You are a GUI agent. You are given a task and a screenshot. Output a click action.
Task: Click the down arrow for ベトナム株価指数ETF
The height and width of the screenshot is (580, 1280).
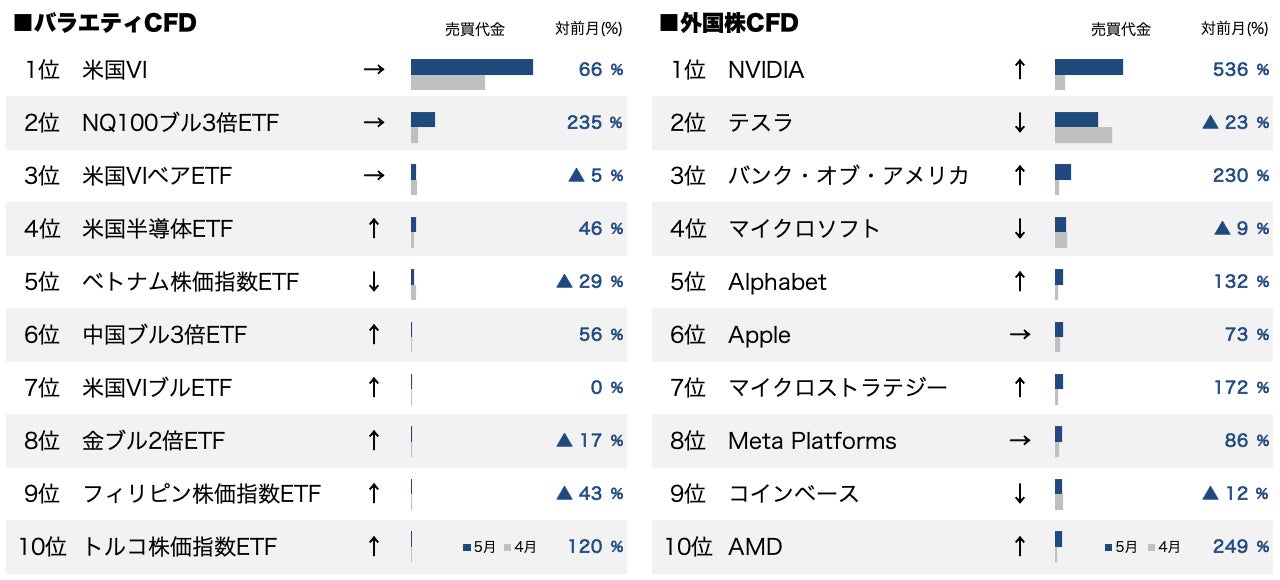[x=374, y=282]
